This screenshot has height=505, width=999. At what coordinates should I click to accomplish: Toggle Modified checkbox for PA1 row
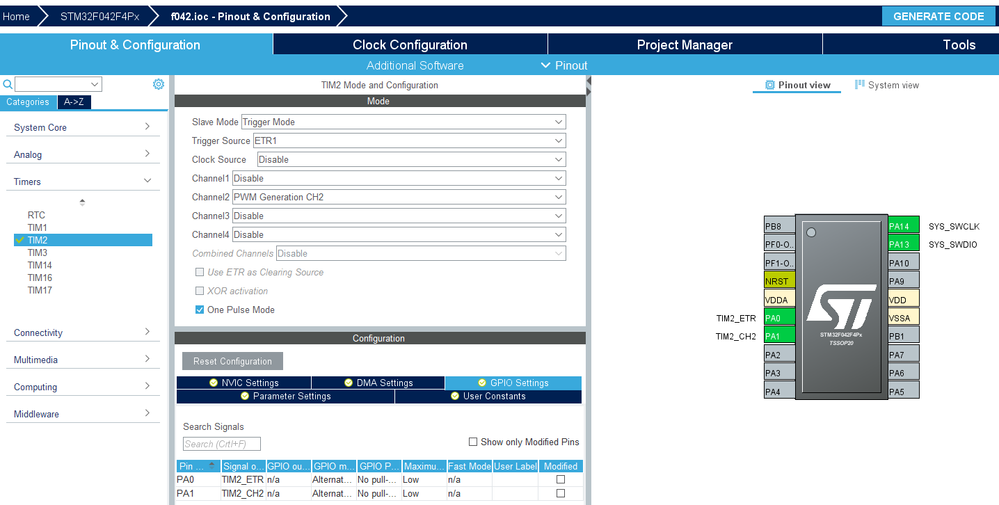561,494
